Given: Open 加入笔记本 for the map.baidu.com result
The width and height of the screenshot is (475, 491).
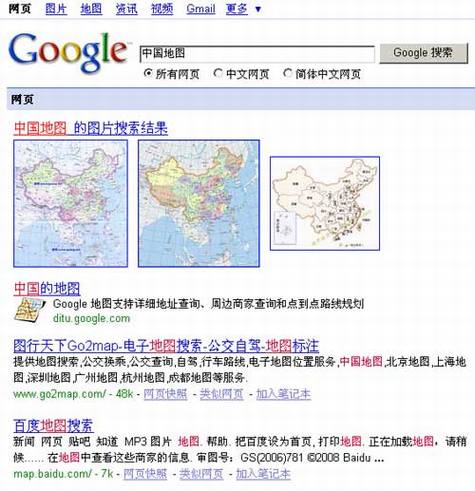Looking at the screenshot, I should [263, 474].
